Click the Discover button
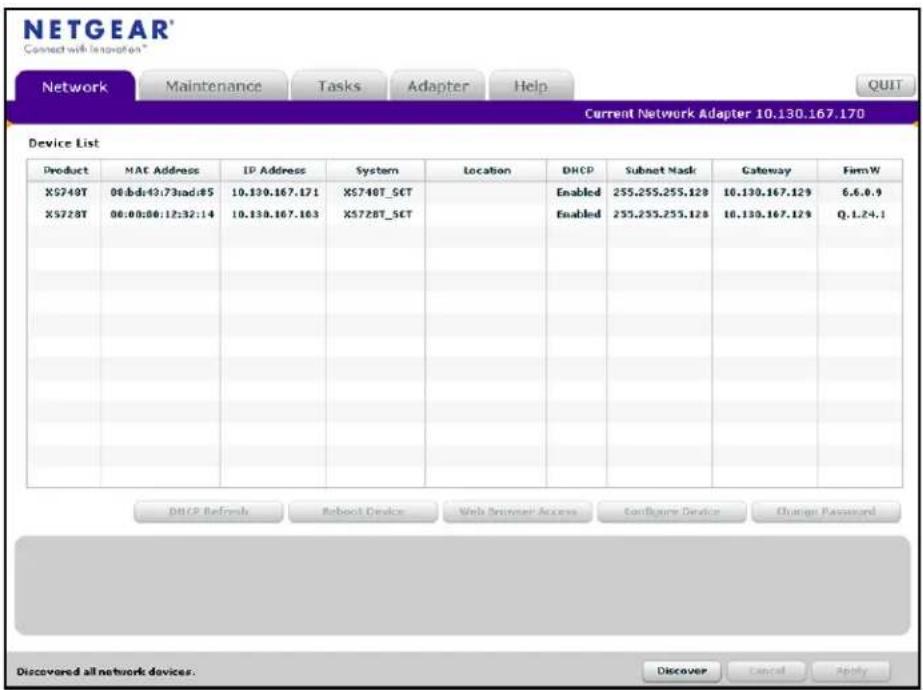 click(x=682, y=671)
